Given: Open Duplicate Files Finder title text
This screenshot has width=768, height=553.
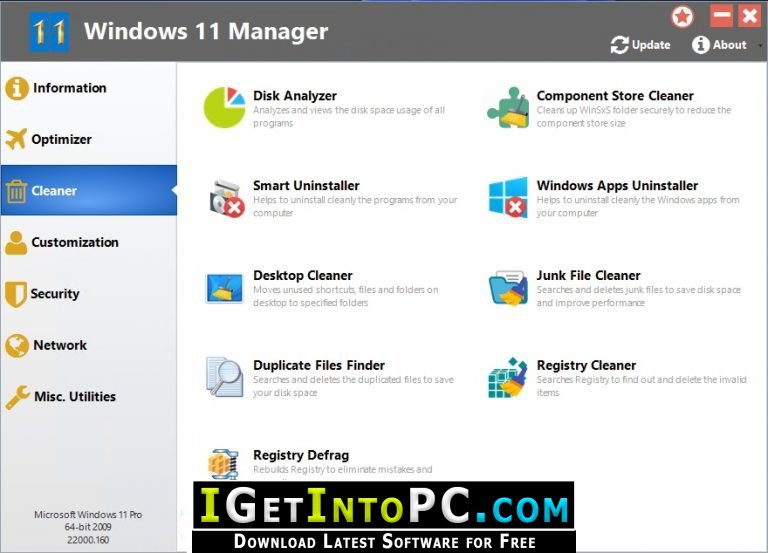Looking at the screenshot, I should pyautogui.click(x=319, y=365).
